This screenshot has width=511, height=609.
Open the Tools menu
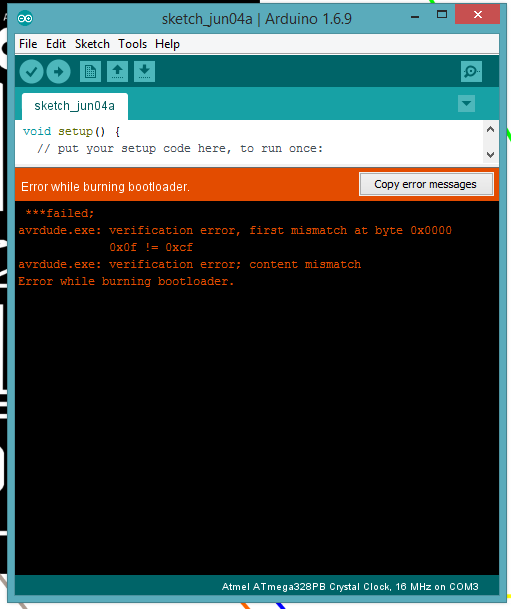pyautogui.click(x=132, y=44)
